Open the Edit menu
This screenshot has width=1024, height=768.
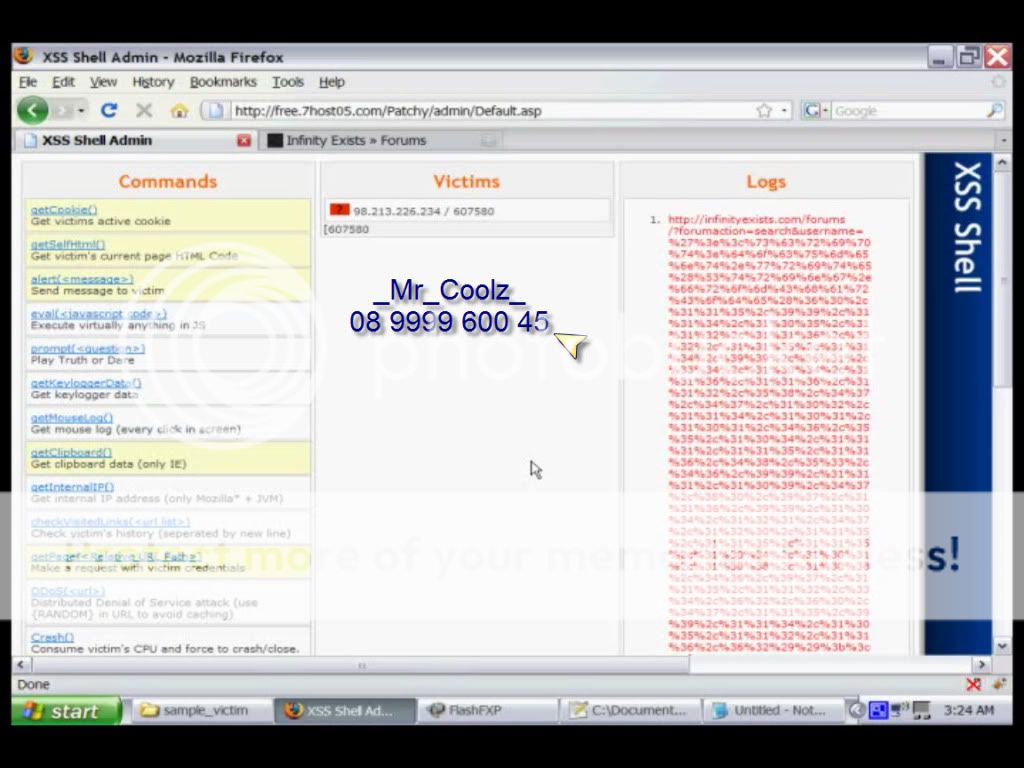(x=63, y=82)
